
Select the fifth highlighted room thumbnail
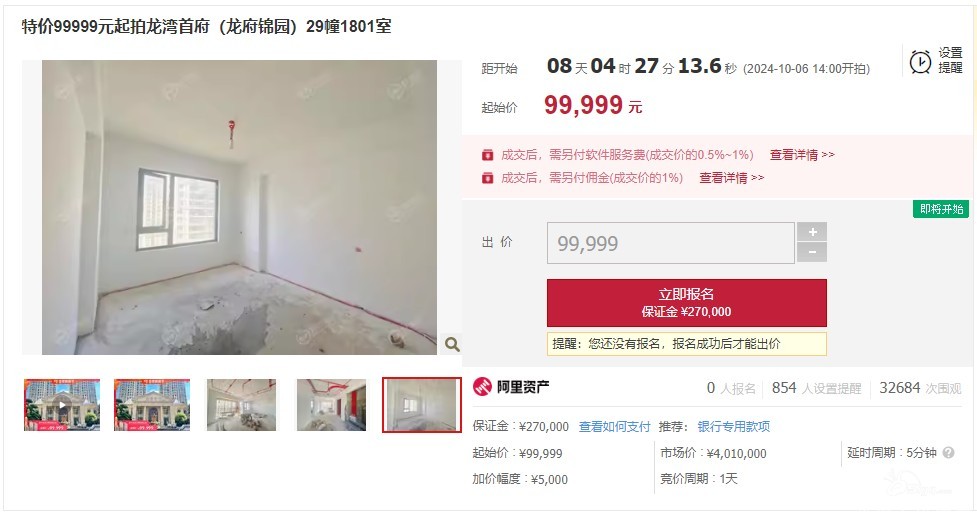[x=422, y=405]
